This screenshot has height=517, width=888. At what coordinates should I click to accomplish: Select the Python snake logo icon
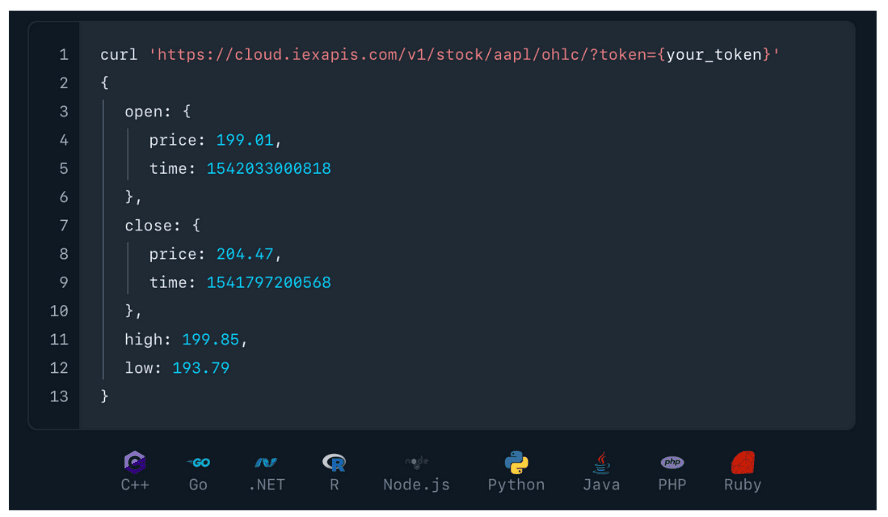coord(516,462)
